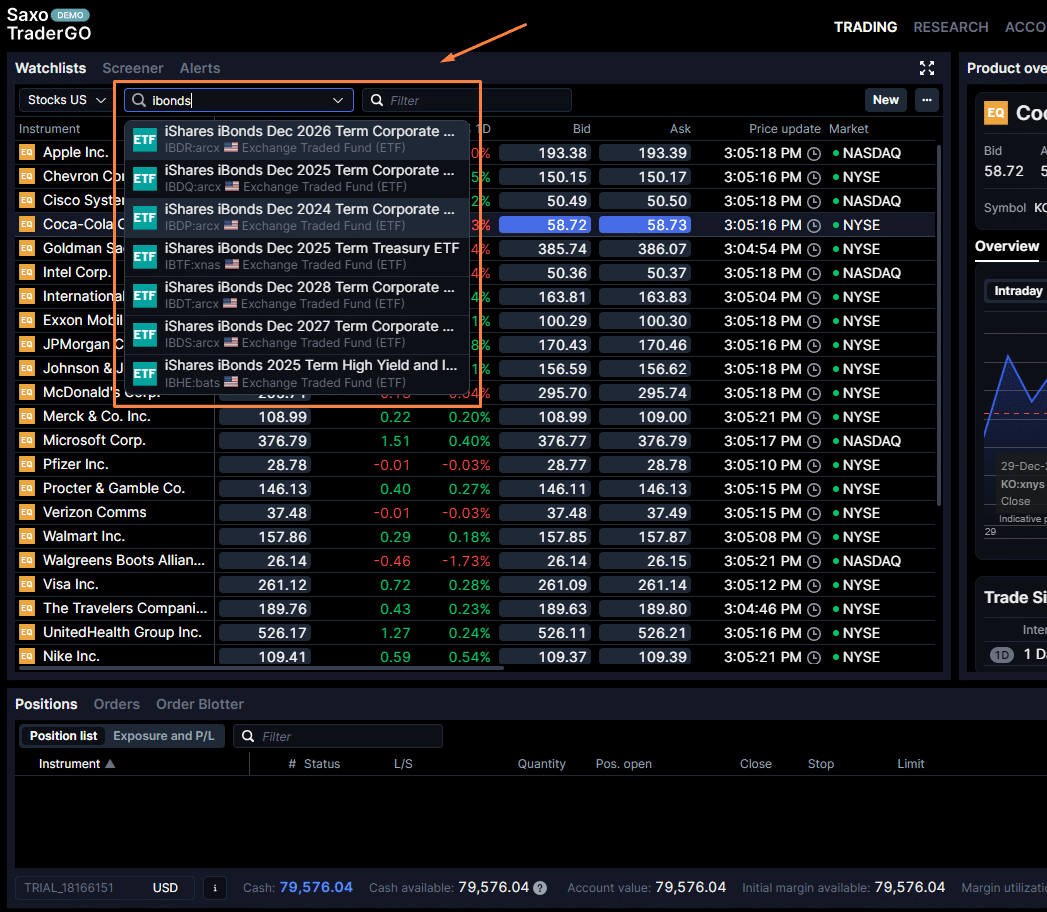Click the Cash available help question icon

pyautogui.click(x=540, y=888)
